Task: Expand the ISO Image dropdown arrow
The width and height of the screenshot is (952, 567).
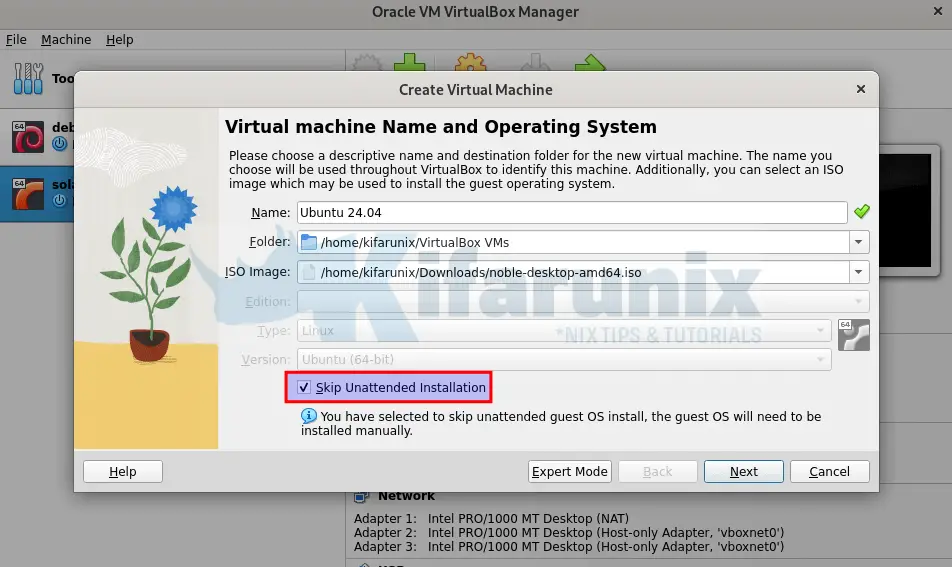Action: point(858,272)
